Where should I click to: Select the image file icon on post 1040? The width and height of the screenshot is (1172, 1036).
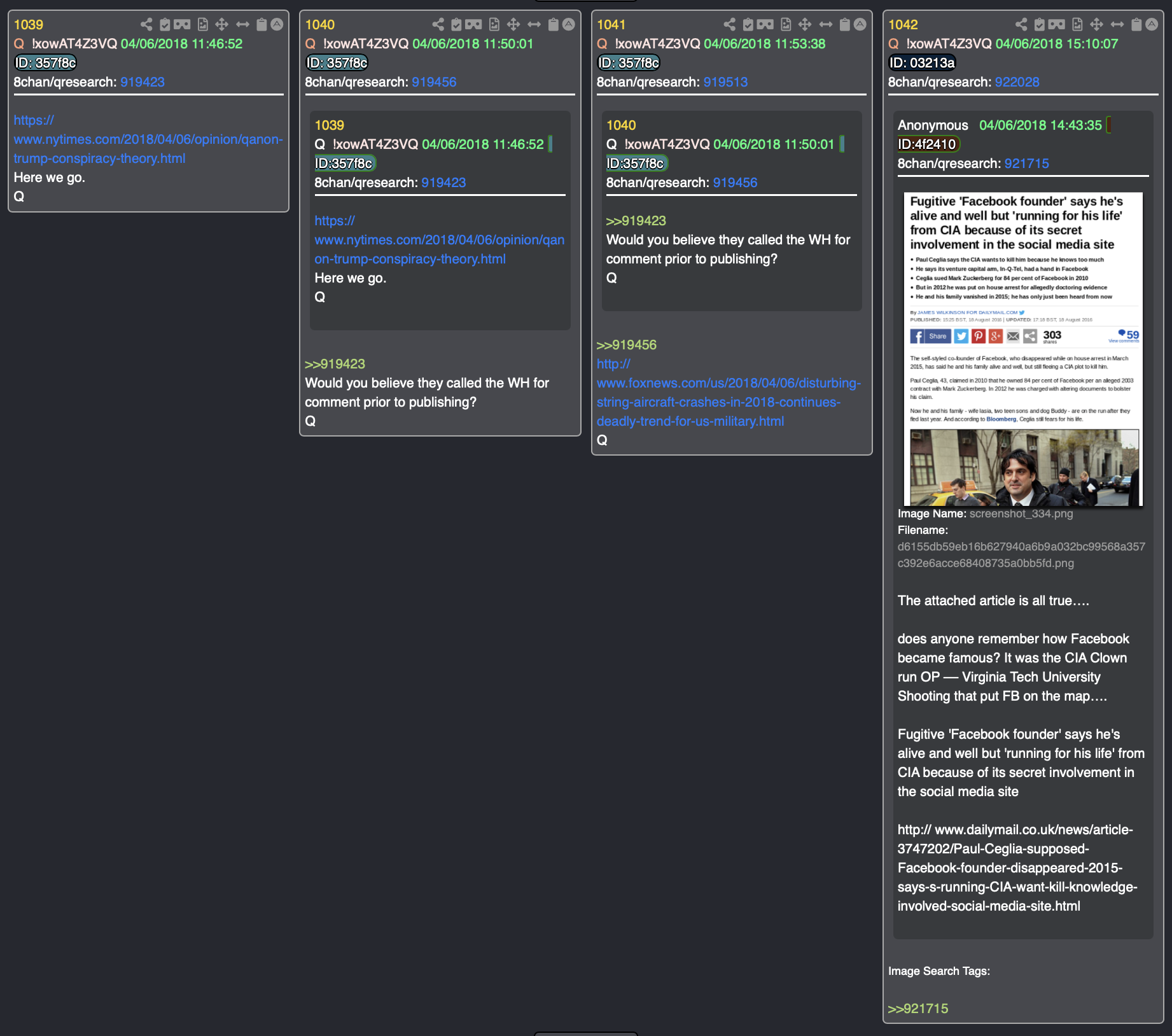pyautogui.click(x=494, y=24)
